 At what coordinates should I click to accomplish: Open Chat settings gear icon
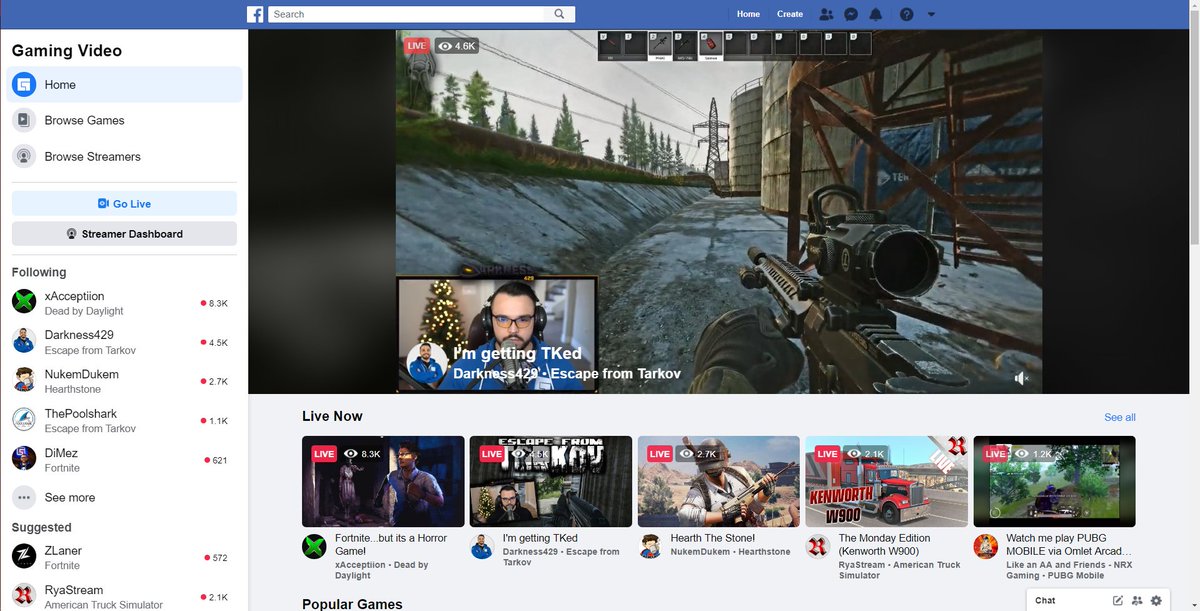point(1156,600)
